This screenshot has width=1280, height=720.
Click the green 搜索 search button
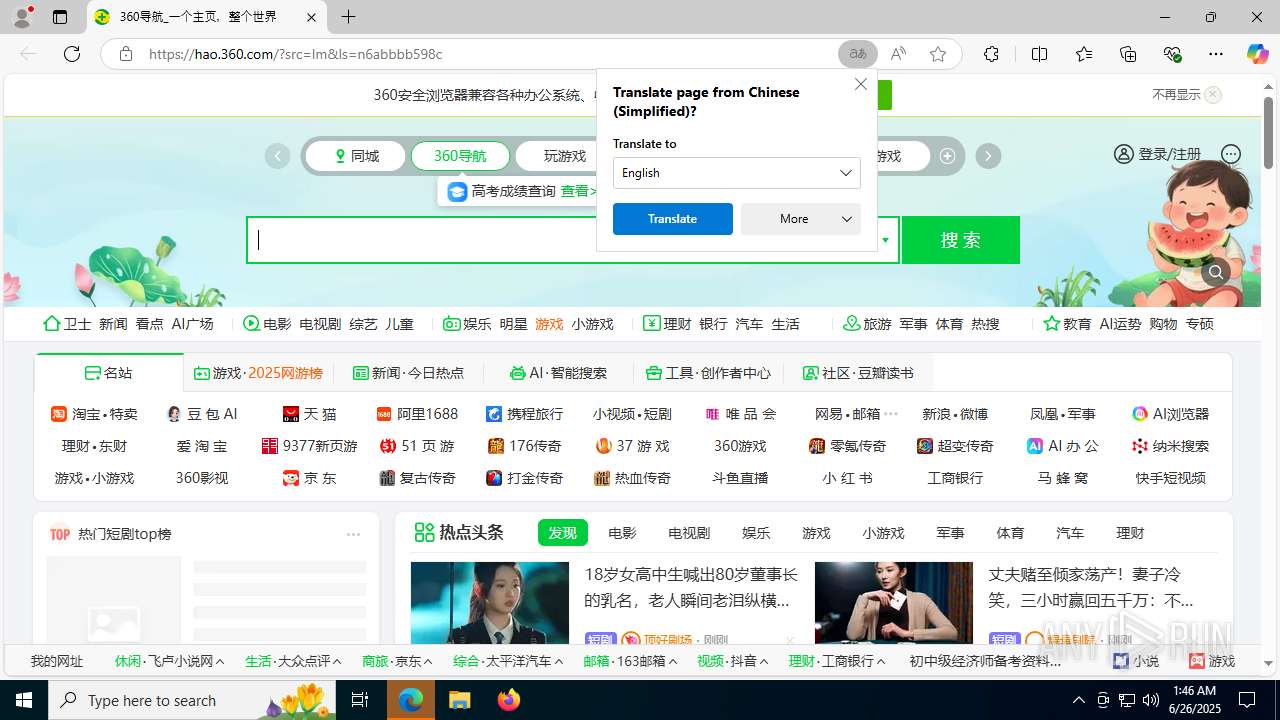pyautogui.click(x=961, y=240)
